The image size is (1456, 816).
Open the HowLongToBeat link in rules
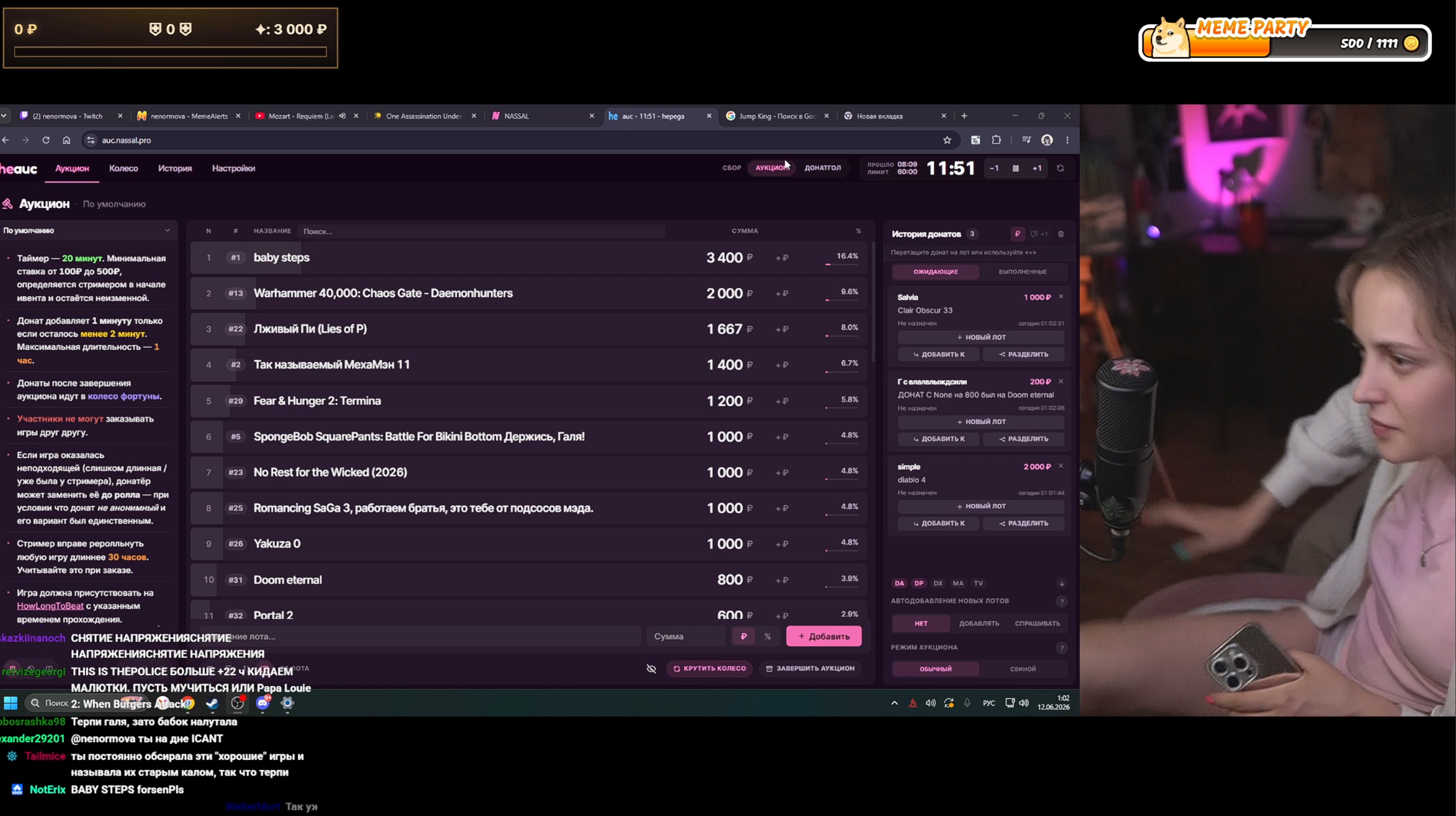coord(50,606)
